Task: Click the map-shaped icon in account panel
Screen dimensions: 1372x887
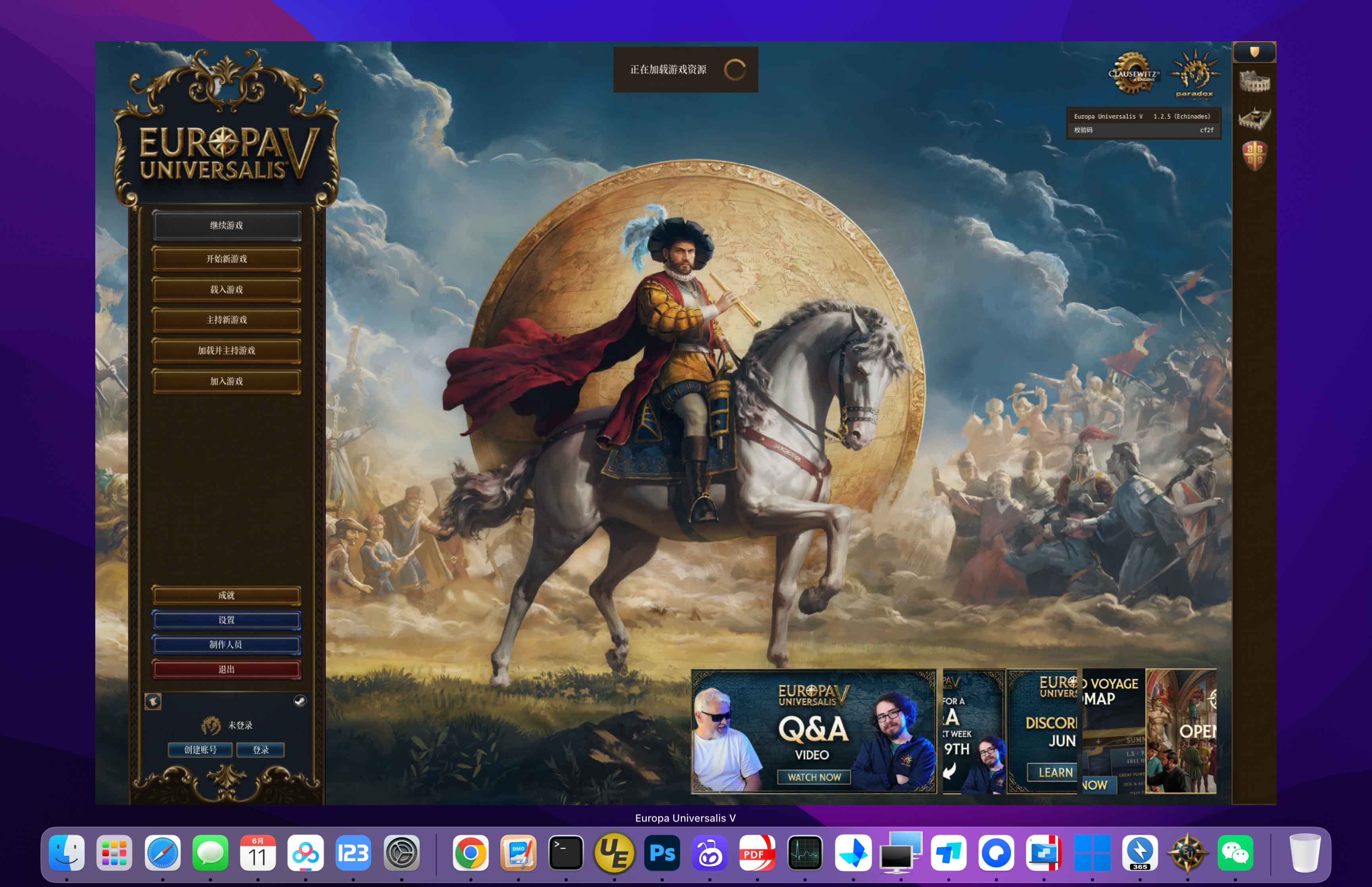Action: (152, 701)
